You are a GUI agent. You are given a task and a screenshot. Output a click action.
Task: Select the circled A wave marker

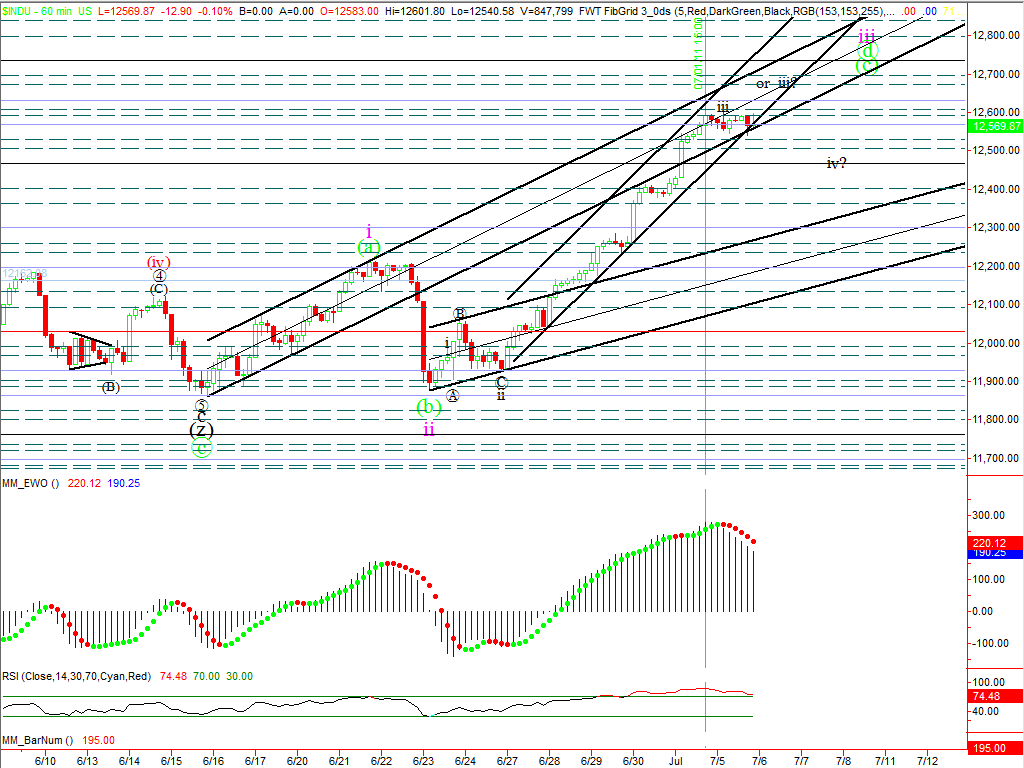point(452,396)
